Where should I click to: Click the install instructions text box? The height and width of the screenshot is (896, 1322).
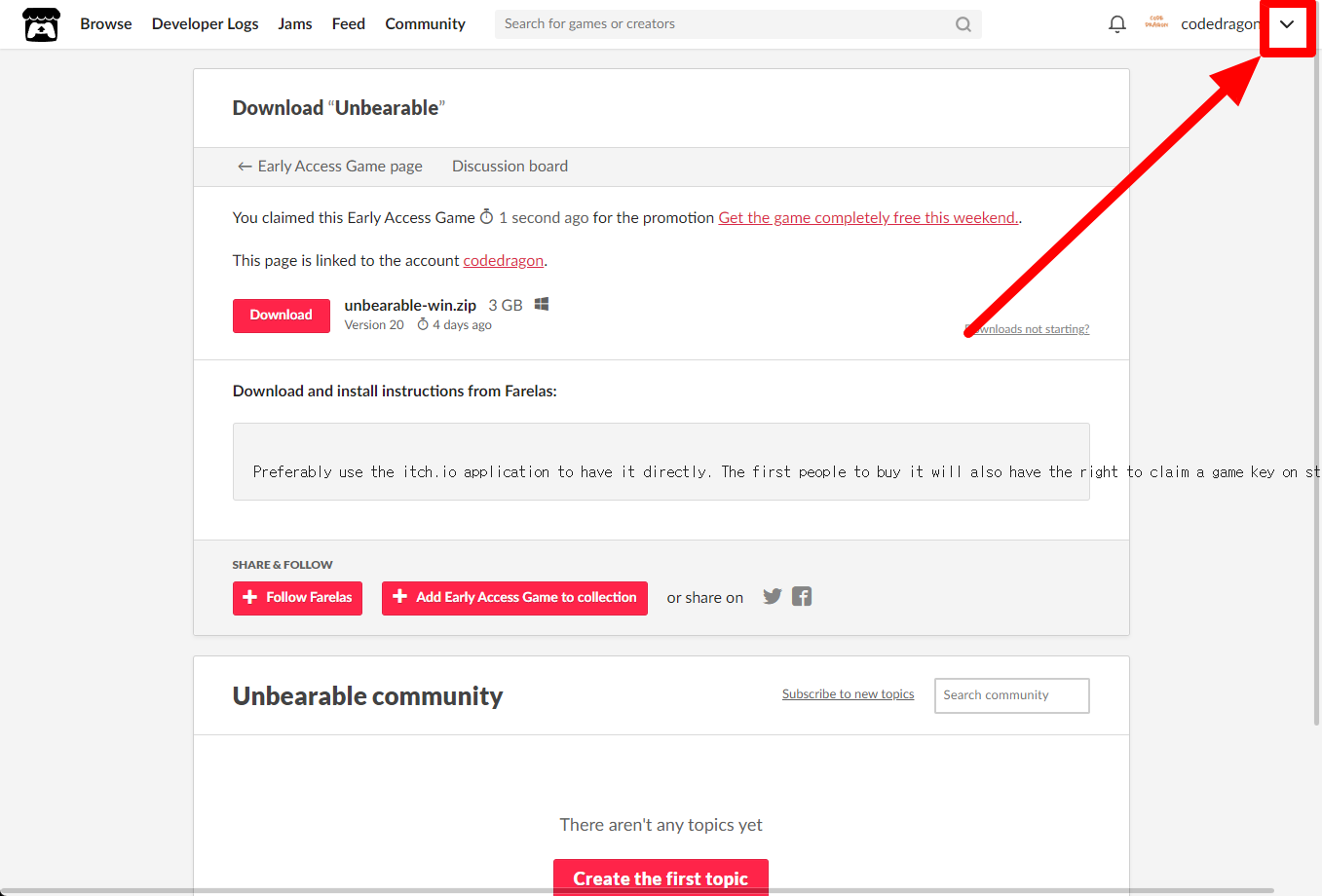661,462
